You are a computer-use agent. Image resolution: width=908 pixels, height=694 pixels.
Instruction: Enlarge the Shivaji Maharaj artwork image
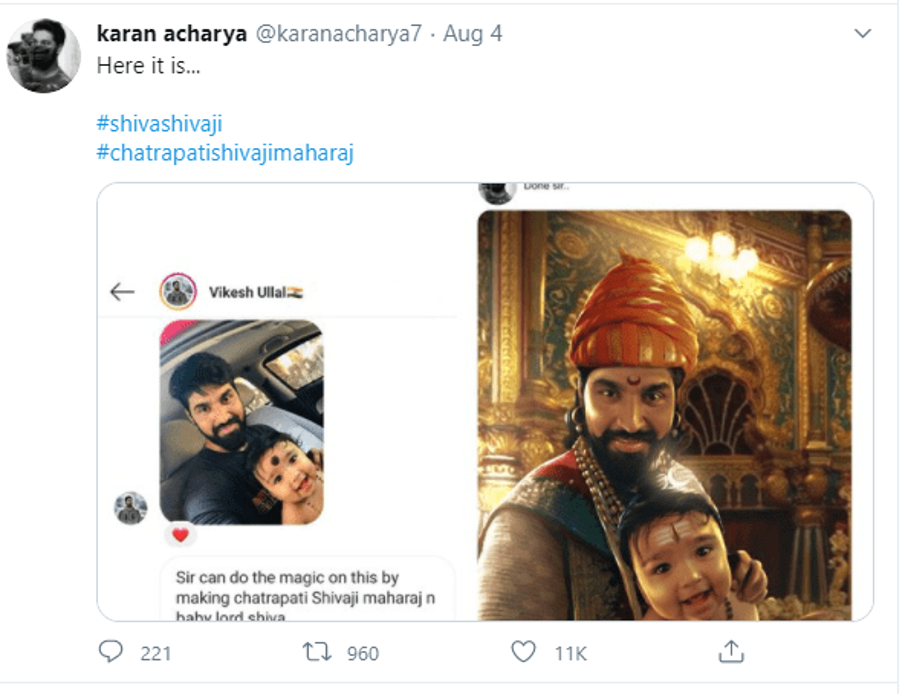pos(664,415)
